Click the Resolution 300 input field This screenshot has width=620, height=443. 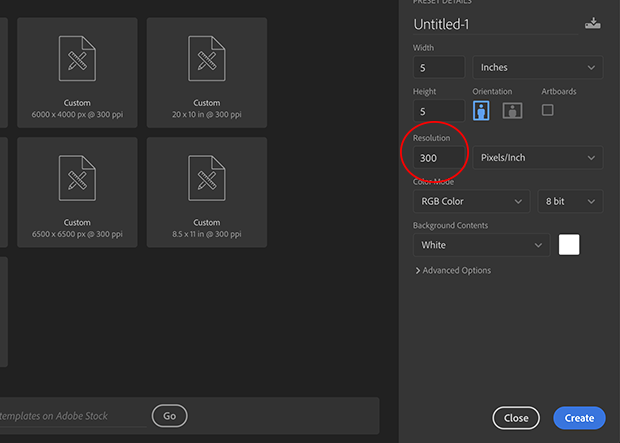[439, 158]
